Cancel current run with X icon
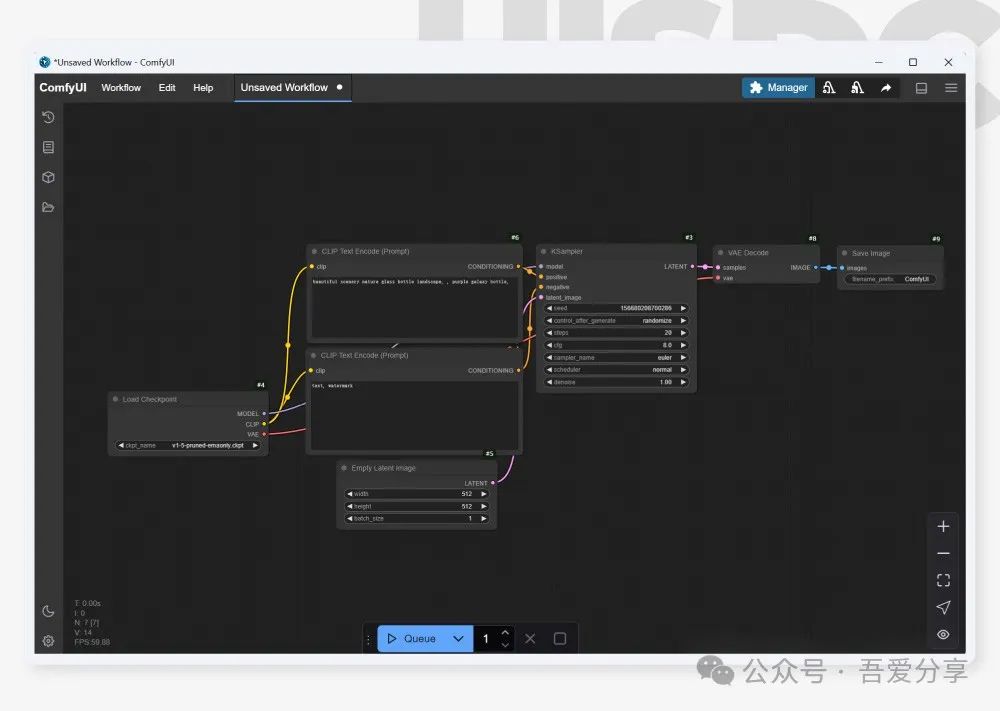This screenshot has width=1000, height=711. point(530,638)
